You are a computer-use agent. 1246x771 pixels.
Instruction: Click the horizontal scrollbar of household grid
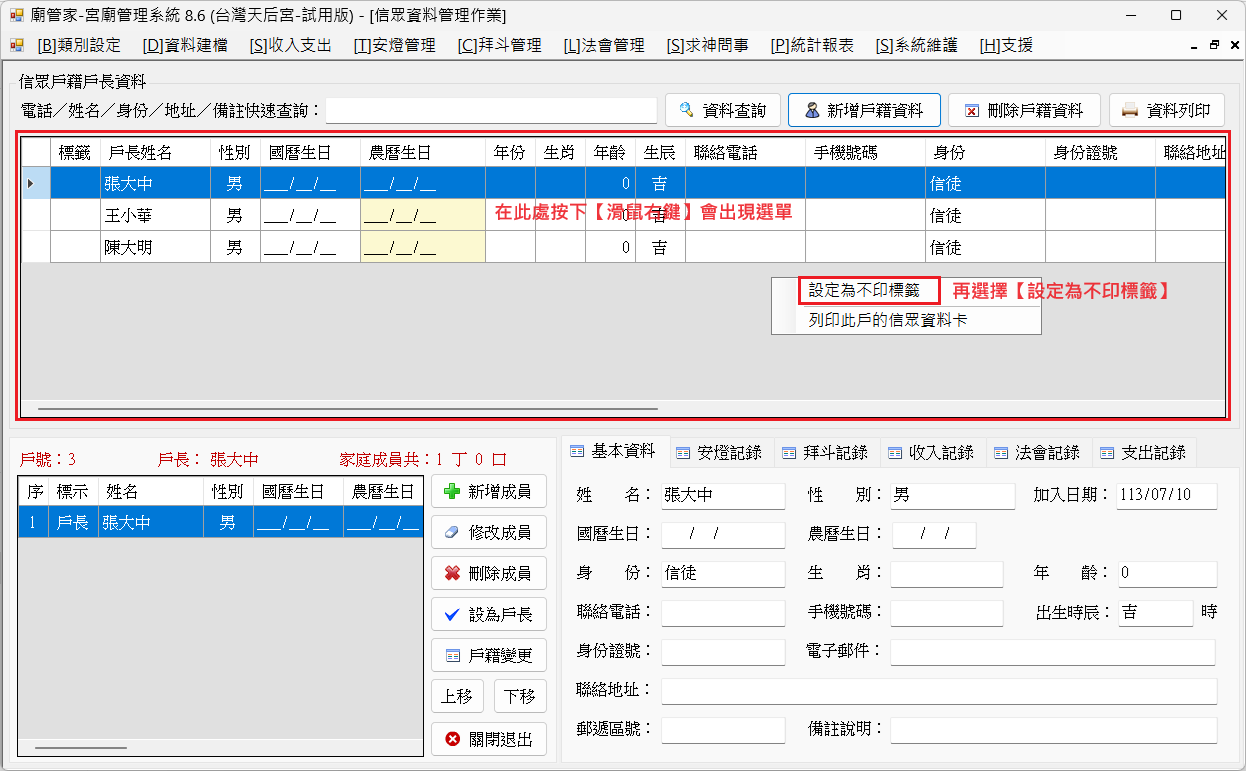347,408
